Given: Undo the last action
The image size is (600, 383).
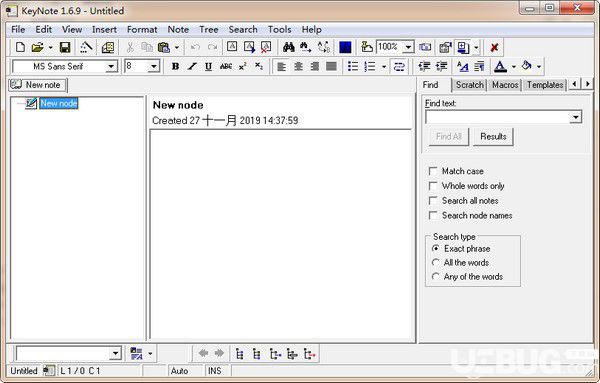Looking at the screenshot, I should (x=195, y=47).
